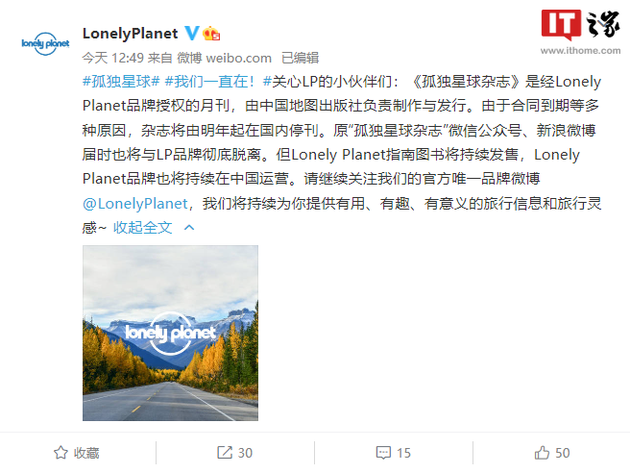The height and width of the screenshot is (473, 630).
Task: Click the 收起全文 collapse link
Action: [x=142, y=227]
